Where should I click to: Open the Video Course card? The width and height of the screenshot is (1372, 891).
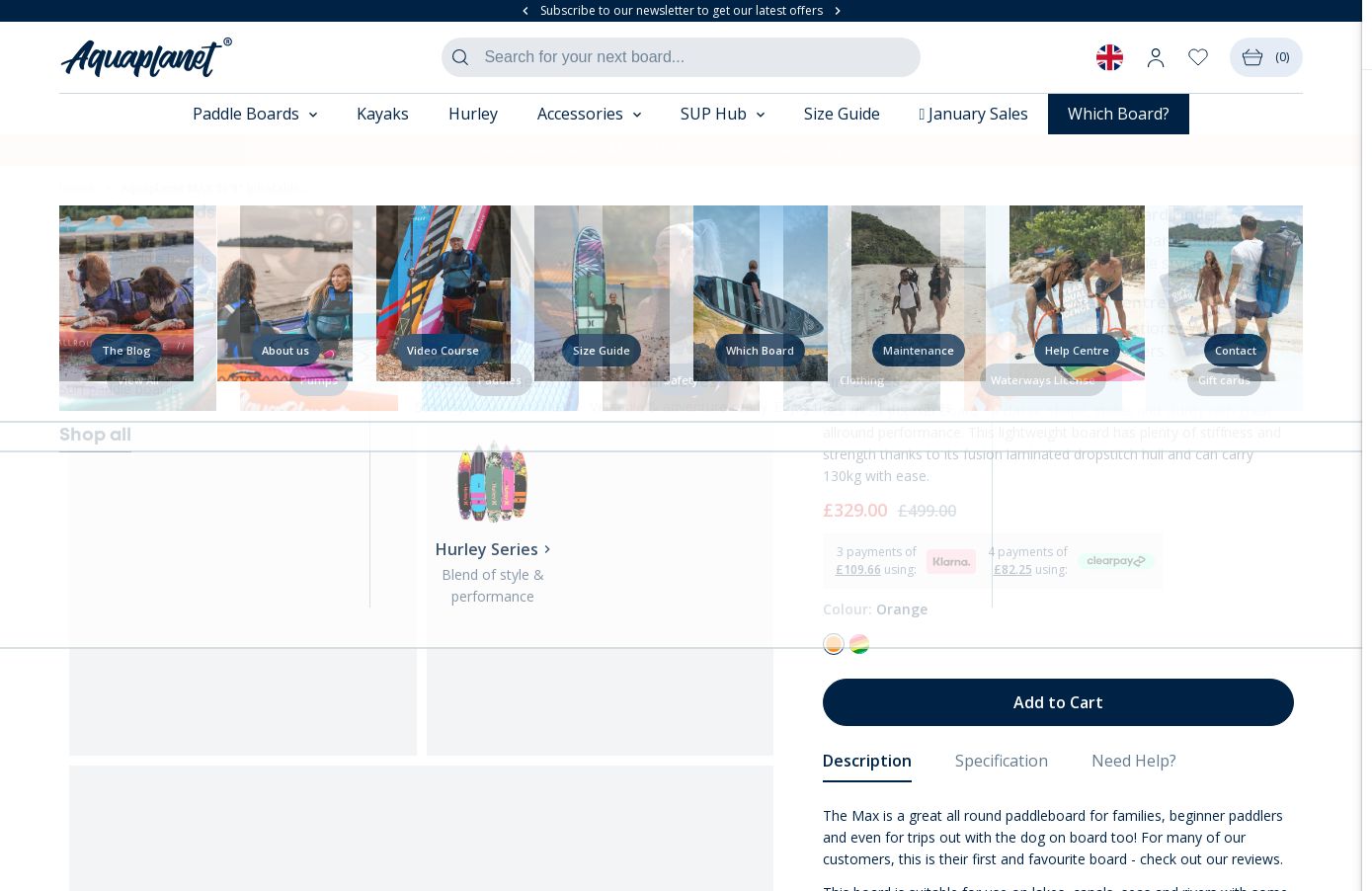coord(444,293)
